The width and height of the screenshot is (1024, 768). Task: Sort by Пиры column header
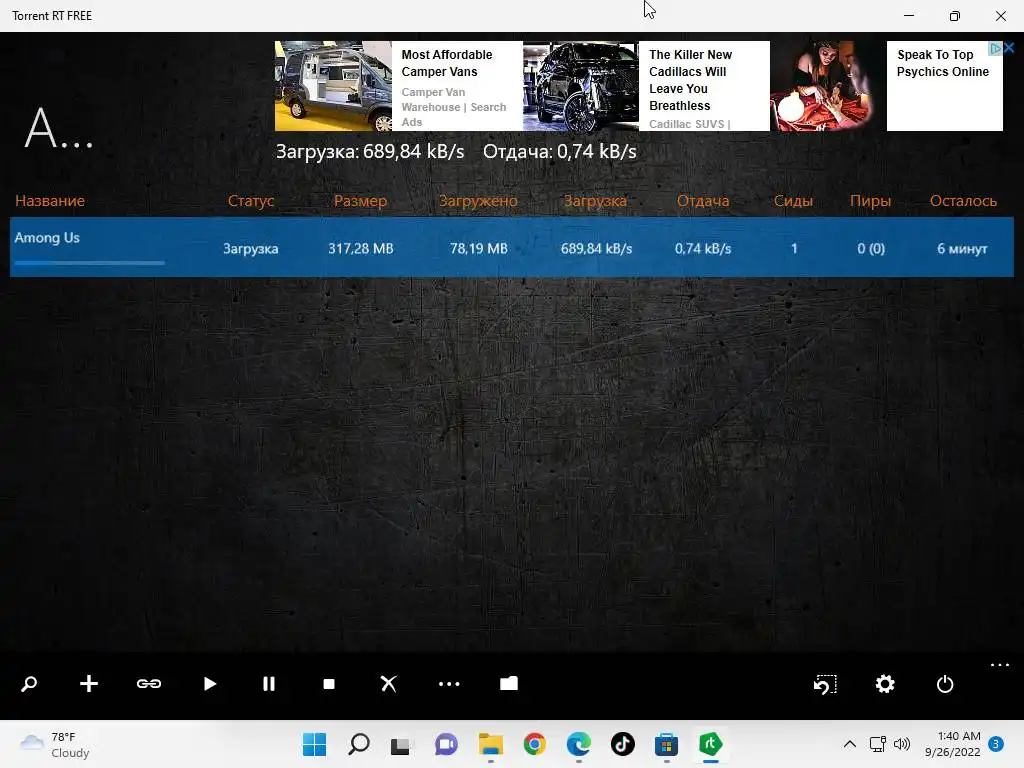pos(871,200)
